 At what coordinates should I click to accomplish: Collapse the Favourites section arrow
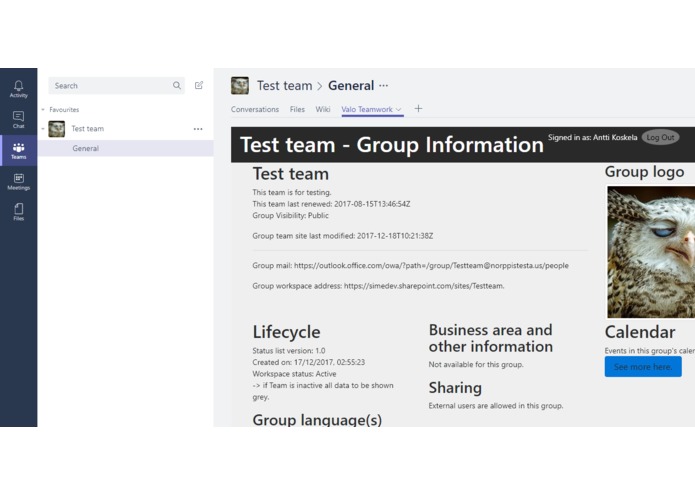43,109
